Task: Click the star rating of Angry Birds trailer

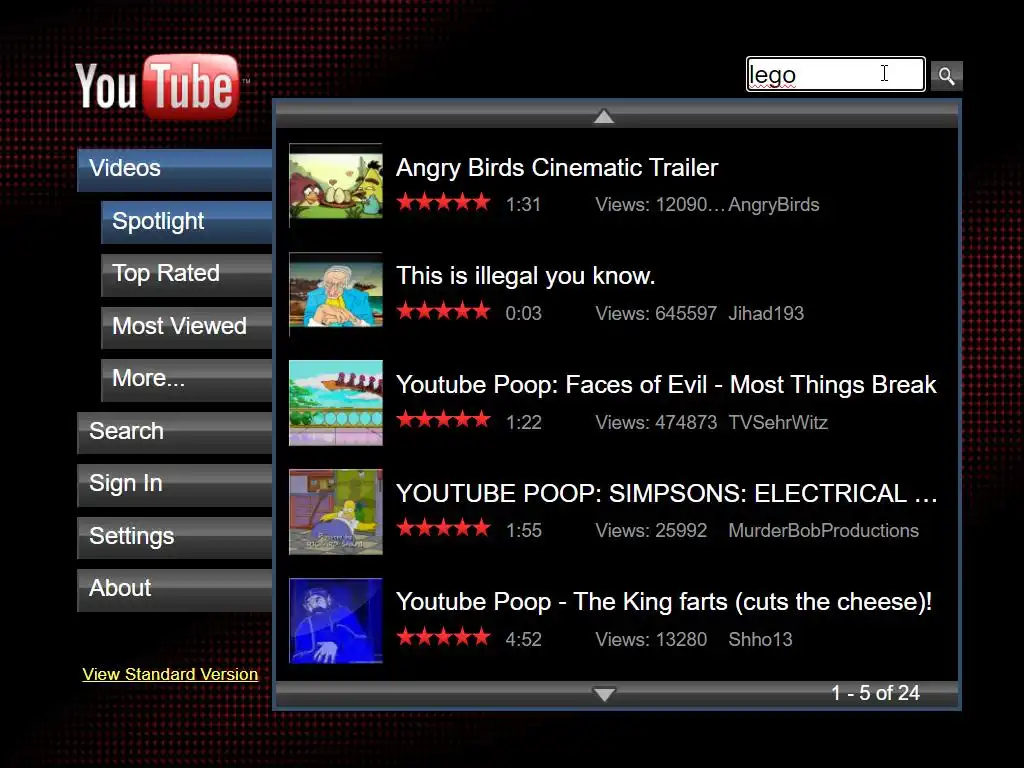Action: [443, 202]
